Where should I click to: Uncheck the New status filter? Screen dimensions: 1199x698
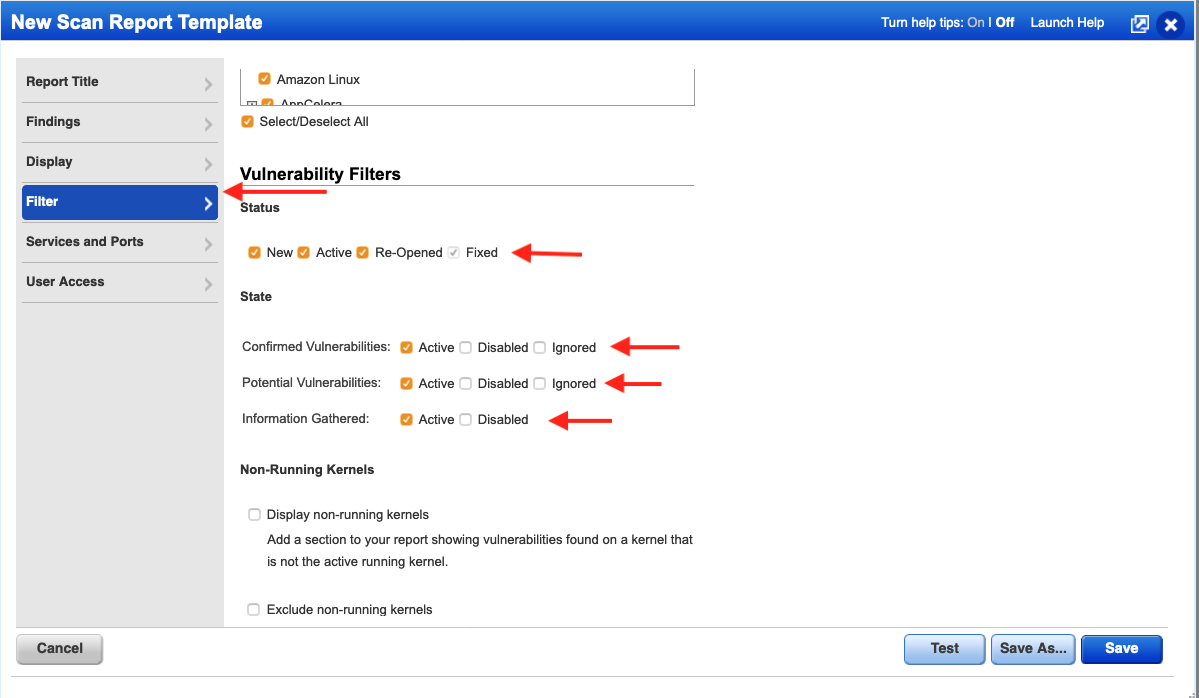[255, 252]
